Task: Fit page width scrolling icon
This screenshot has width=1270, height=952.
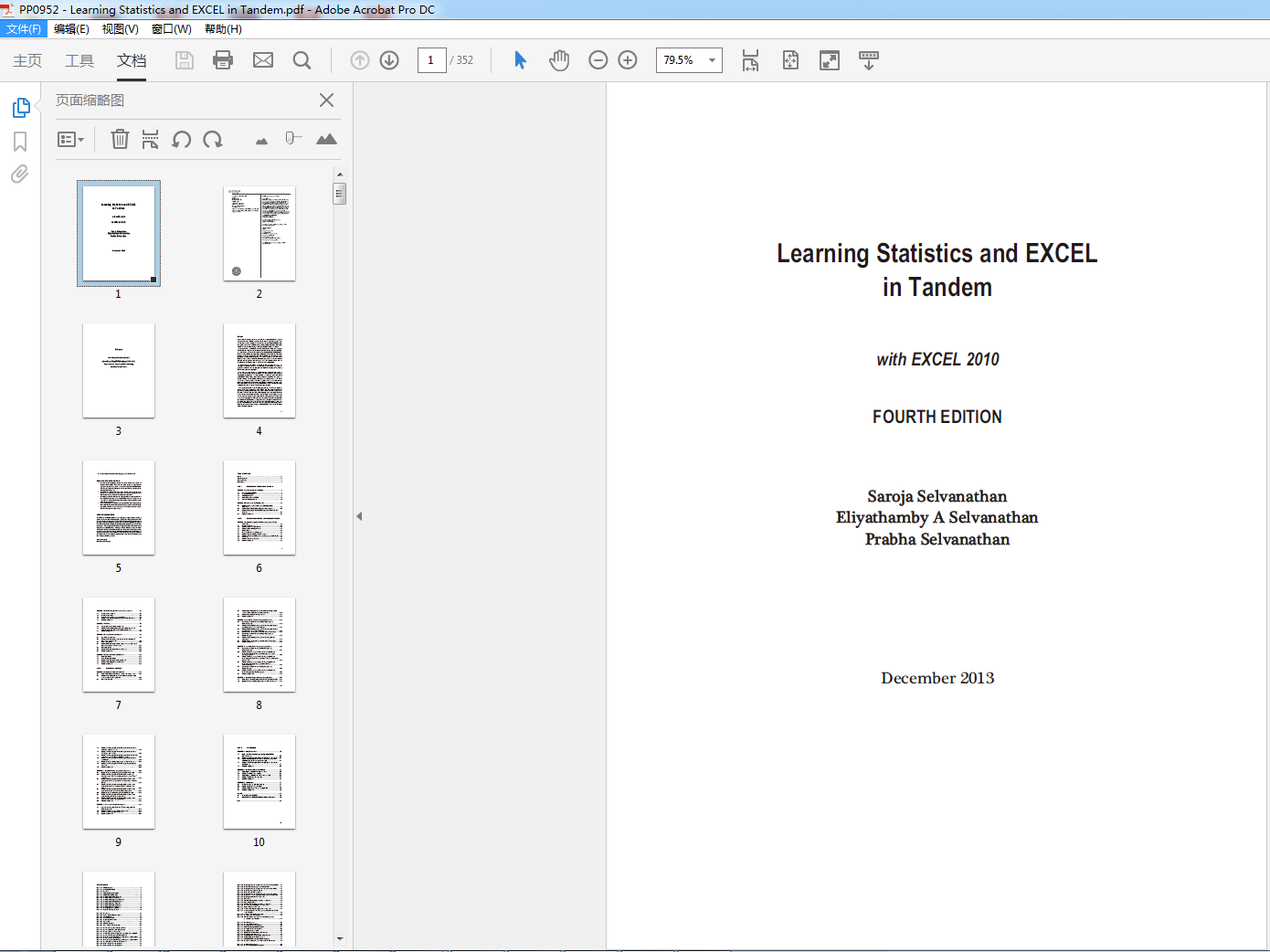Action: tap(750, 60)
